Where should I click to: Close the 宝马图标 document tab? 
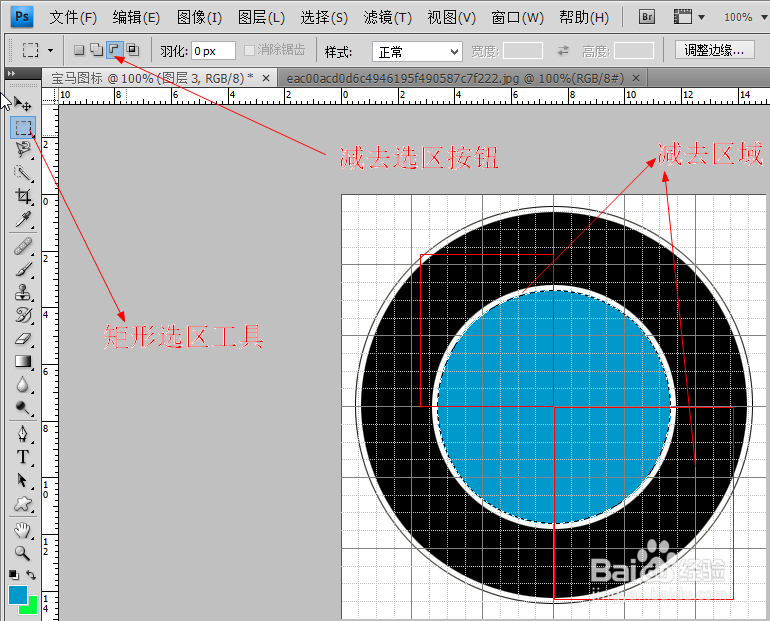266,78
